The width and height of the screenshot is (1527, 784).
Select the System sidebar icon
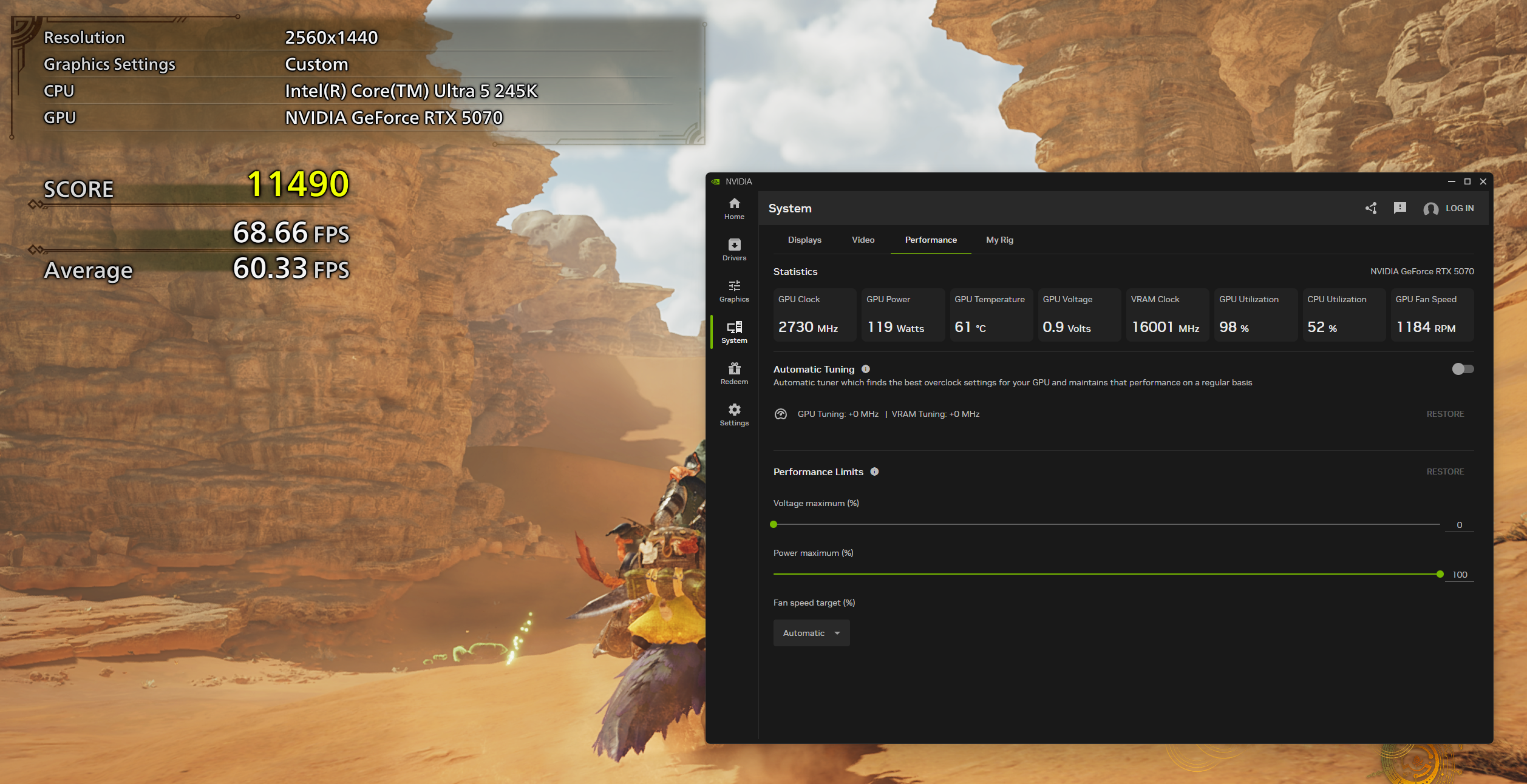coord(734,332)
